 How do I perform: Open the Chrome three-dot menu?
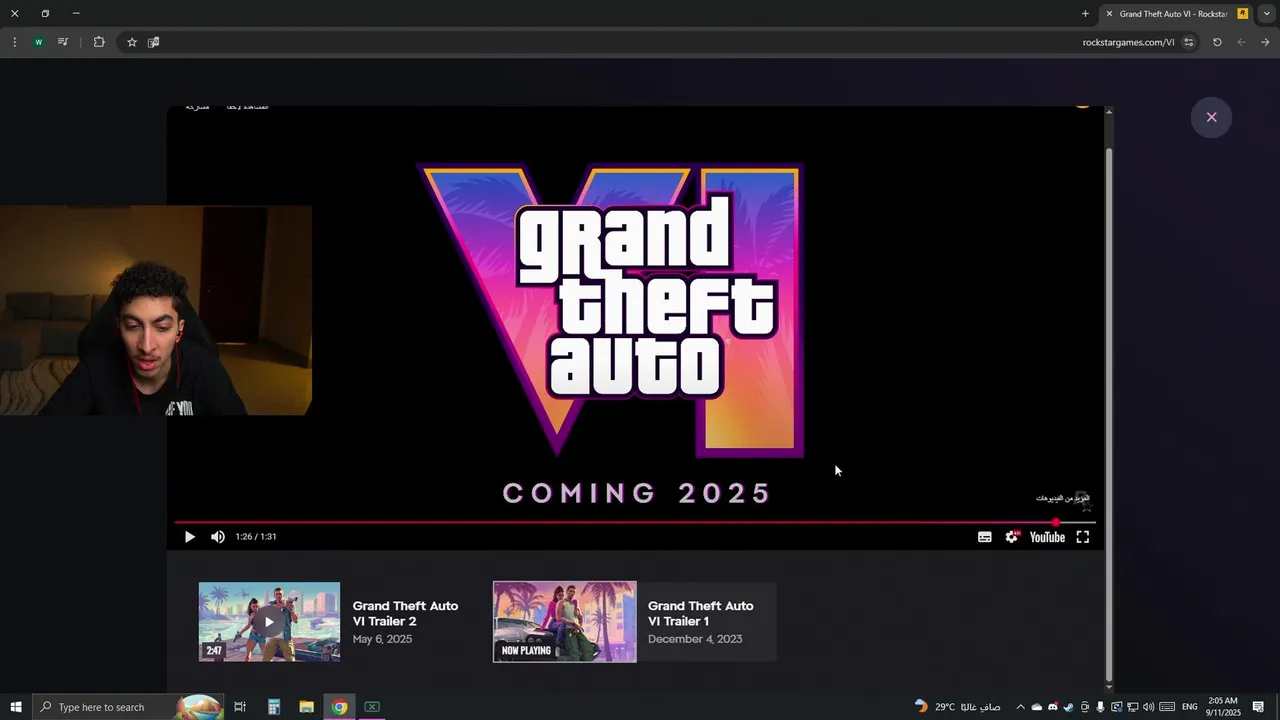point(14,42)
